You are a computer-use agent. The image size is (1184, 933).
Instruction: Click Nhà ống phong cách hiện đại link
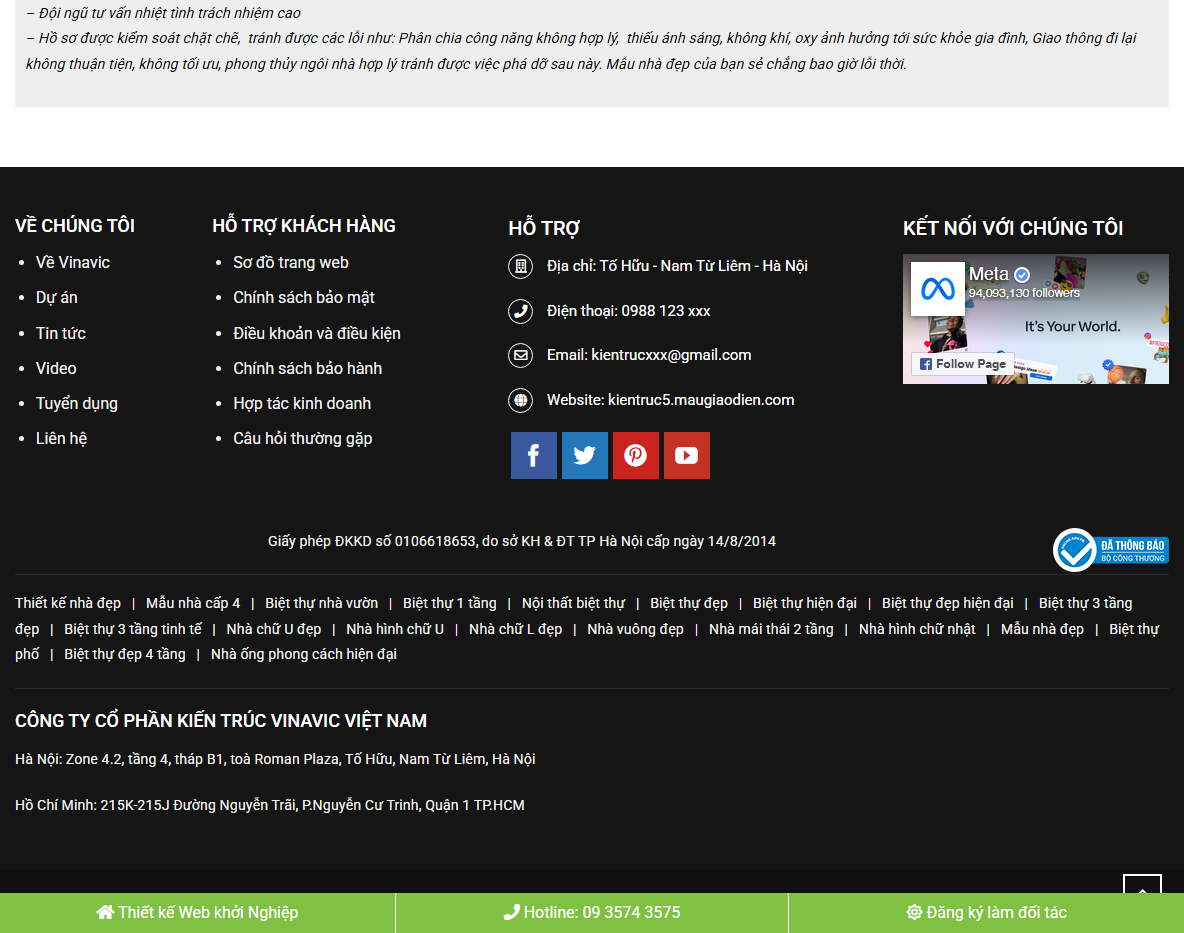[304, 654]
